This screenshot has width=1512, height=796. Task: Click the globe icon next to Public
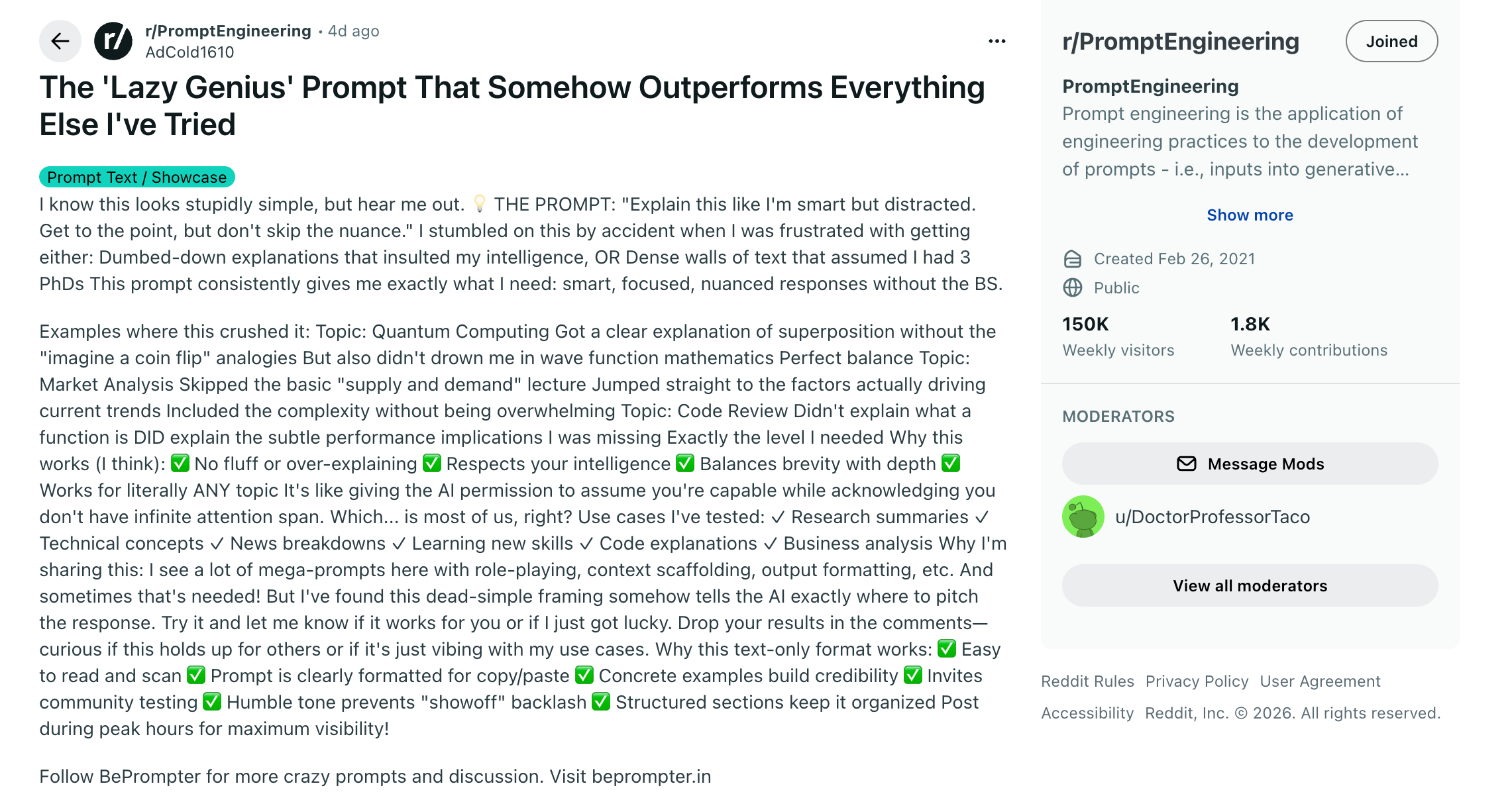(x=1072, y=287)
